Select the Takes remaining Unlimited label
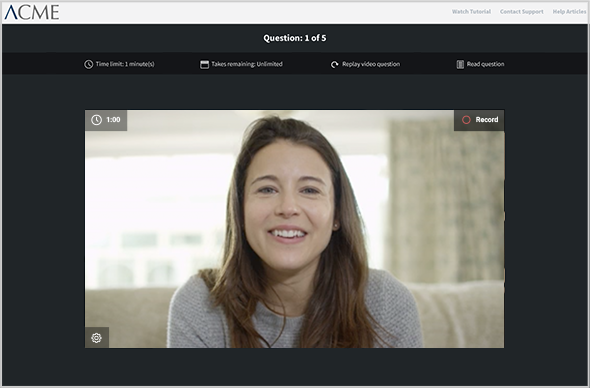The height and width of the screenshot is (388, 590). click(247, 64)
